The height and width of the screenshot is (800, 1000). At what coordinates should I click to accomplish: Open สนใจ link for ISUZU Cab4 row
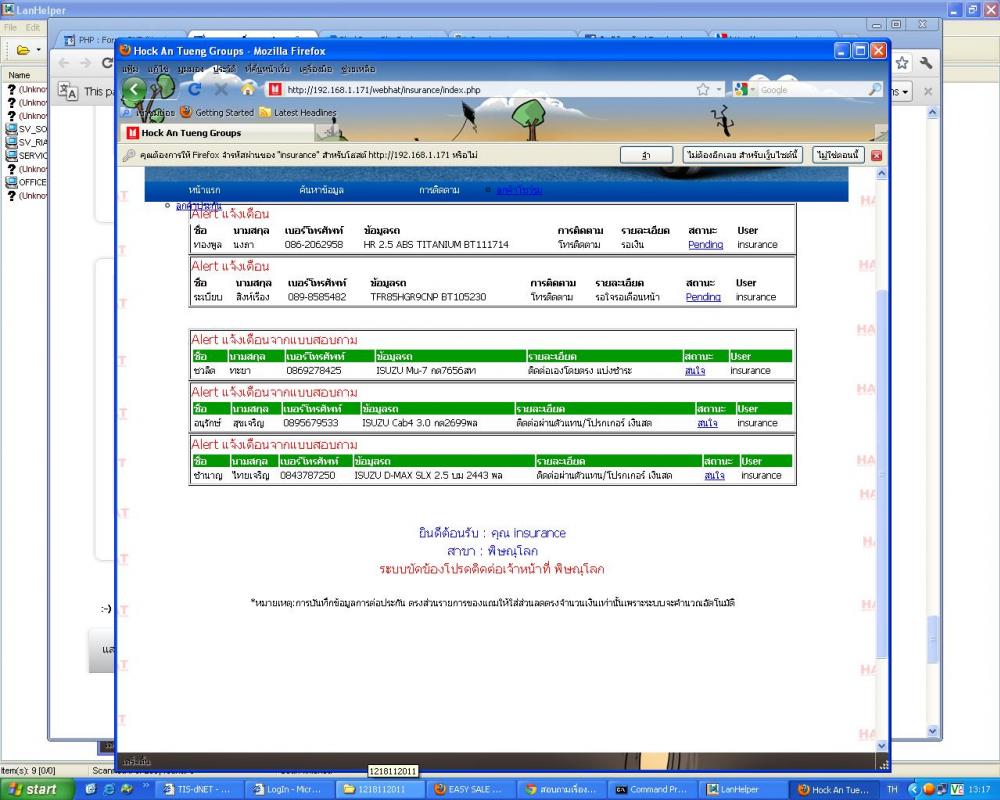click(707, 423)
